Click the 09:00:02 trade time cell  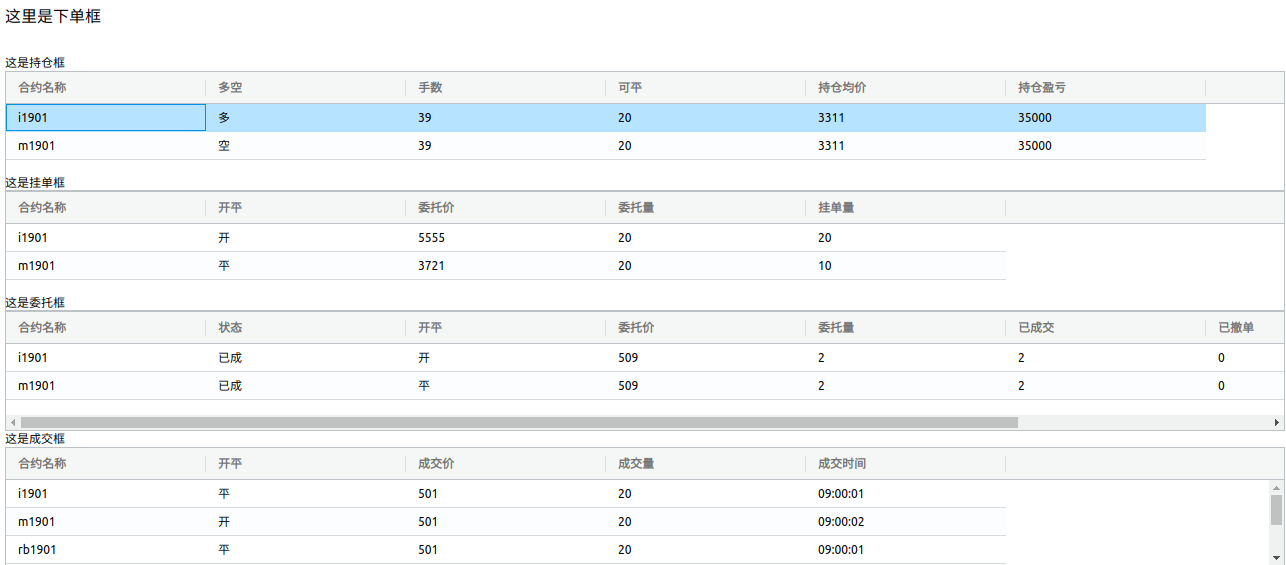906,522
